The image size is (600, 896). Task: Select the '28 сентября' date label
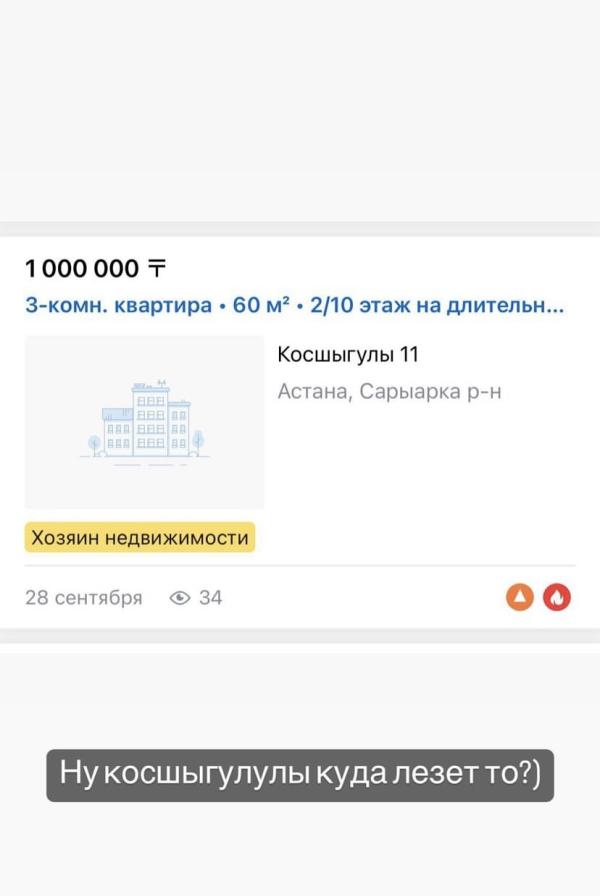(85, 597)
